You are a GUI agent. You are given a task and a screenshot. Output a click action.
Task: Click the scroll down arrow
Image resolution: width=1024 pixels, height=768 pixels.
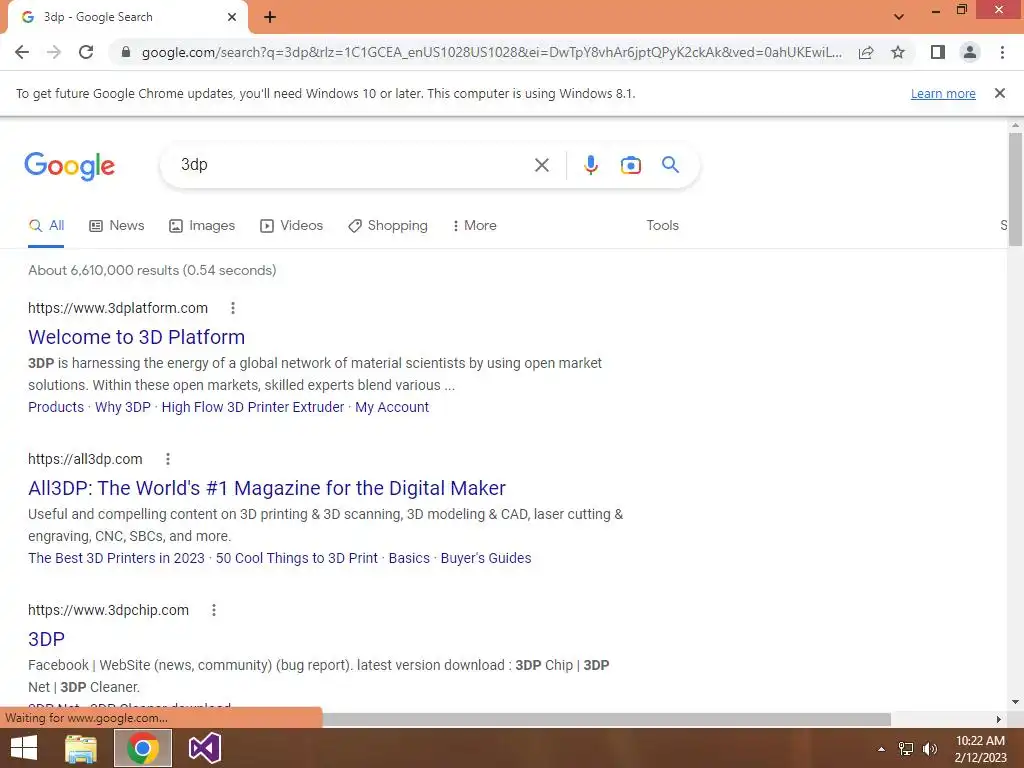pyautogui.click(x=1015, y=703)
